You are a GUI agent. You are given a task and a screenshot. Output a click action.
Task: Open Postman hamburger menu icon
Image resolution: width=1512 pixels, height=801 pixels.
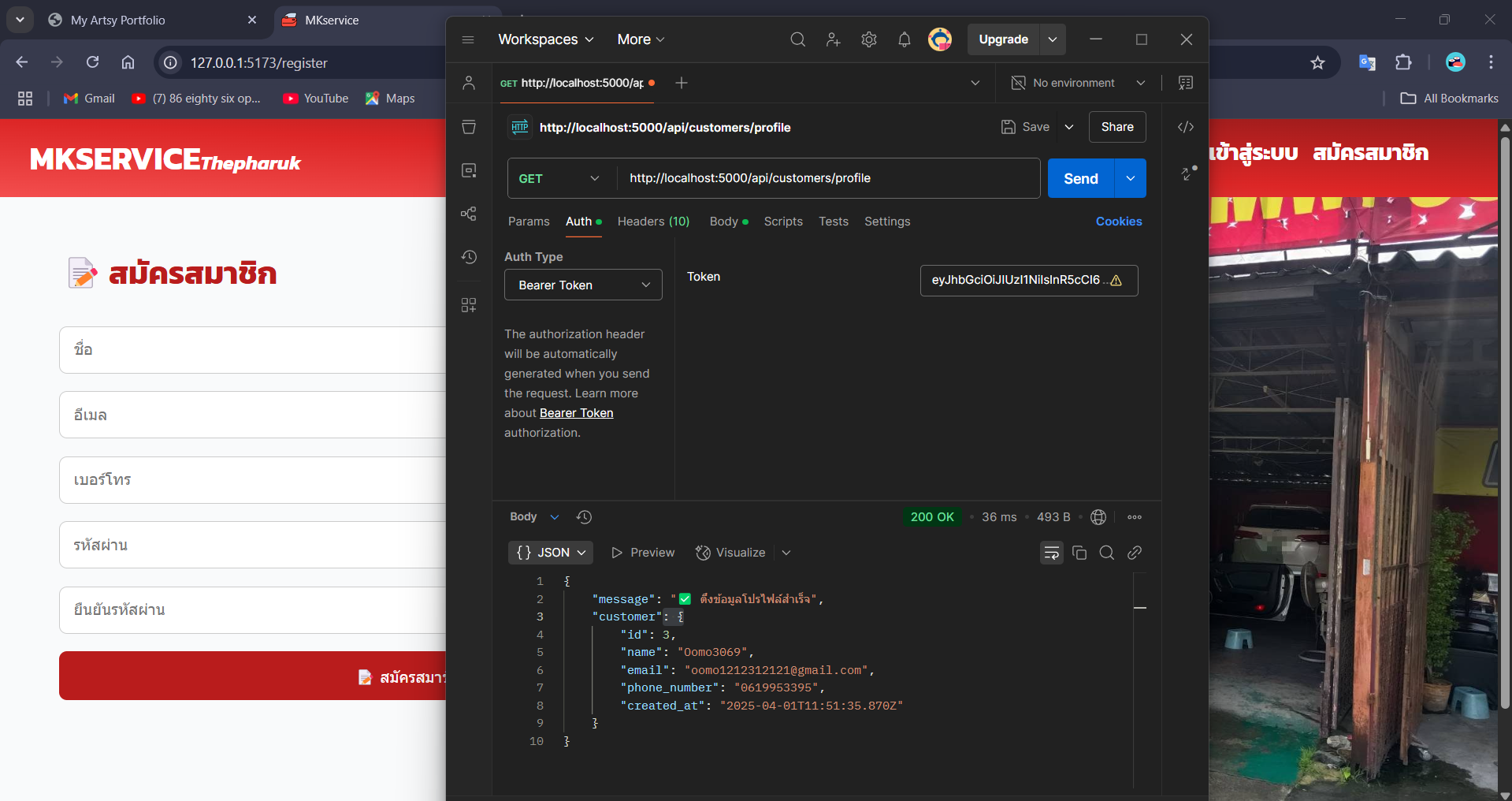click(468, 39)
